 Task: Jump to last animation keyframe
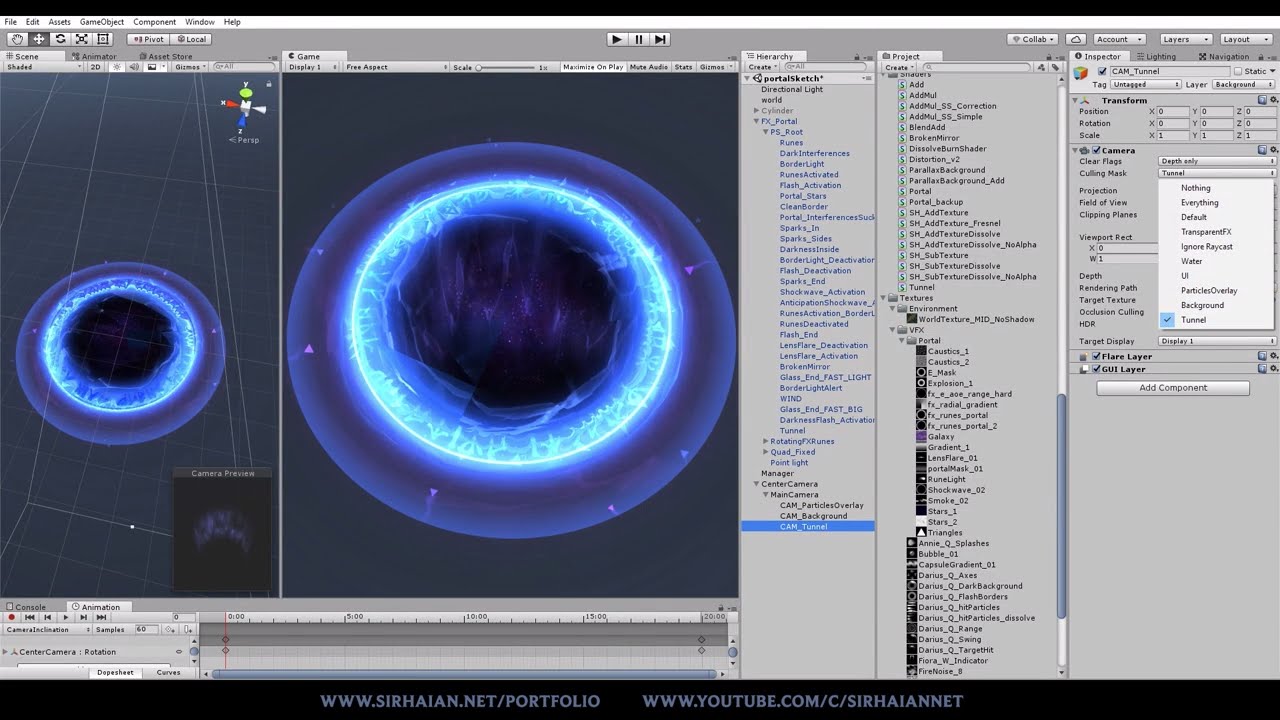[101, 617]
